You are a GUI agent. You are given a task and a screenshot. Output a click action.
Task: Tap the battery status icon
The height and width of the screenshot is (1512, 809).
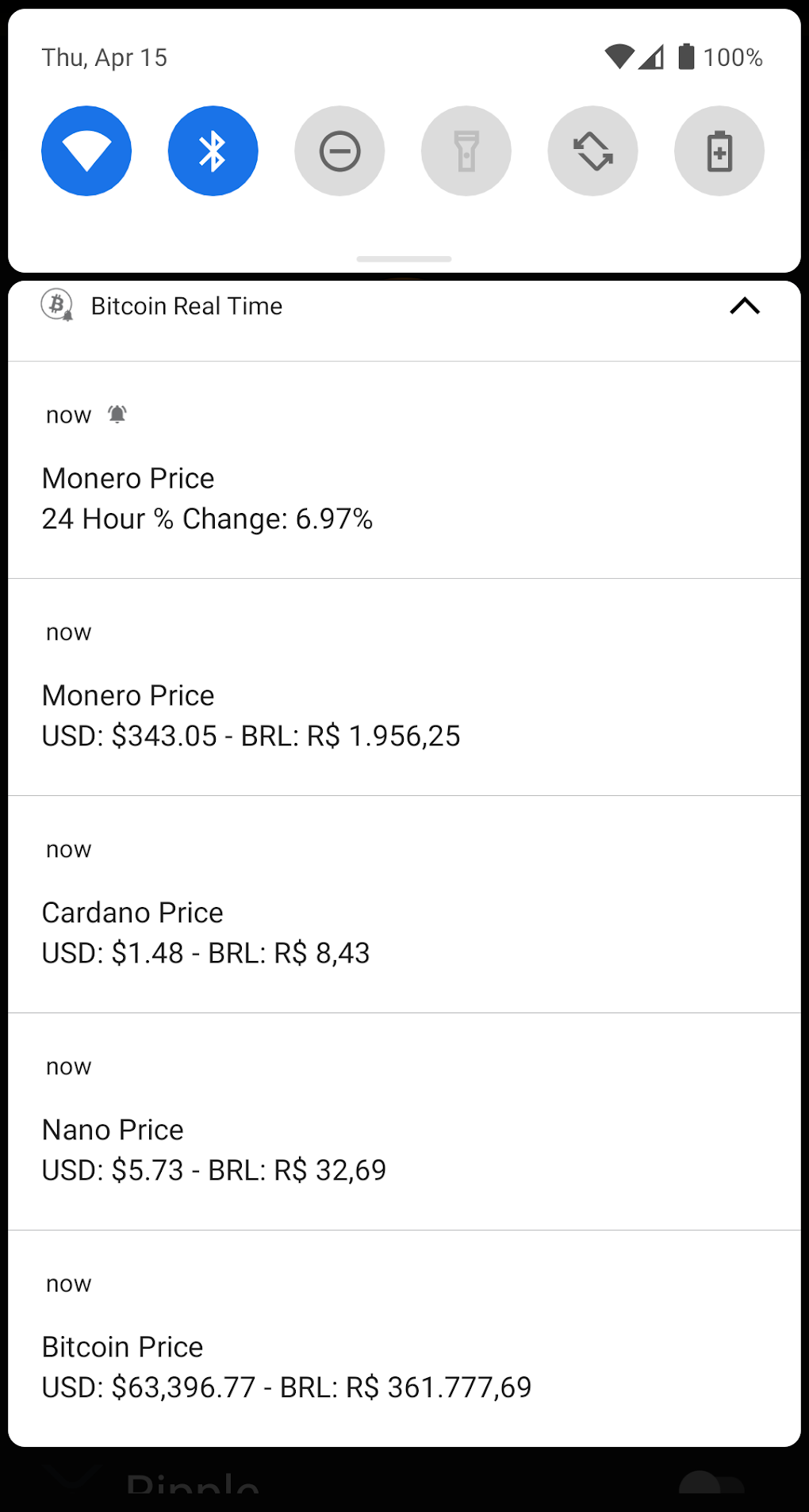687,57
